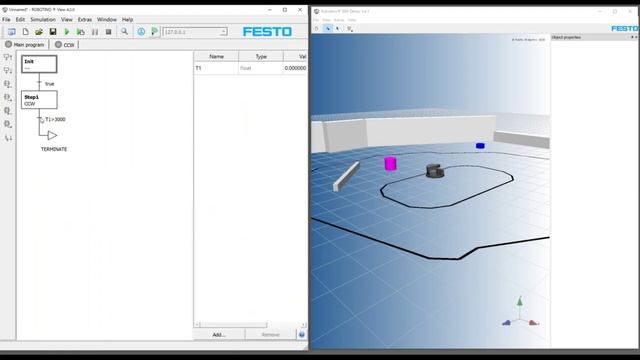Click the third sidebar branch icon
The width and height of the screenshot is (640, 360).
pos(8,84)
